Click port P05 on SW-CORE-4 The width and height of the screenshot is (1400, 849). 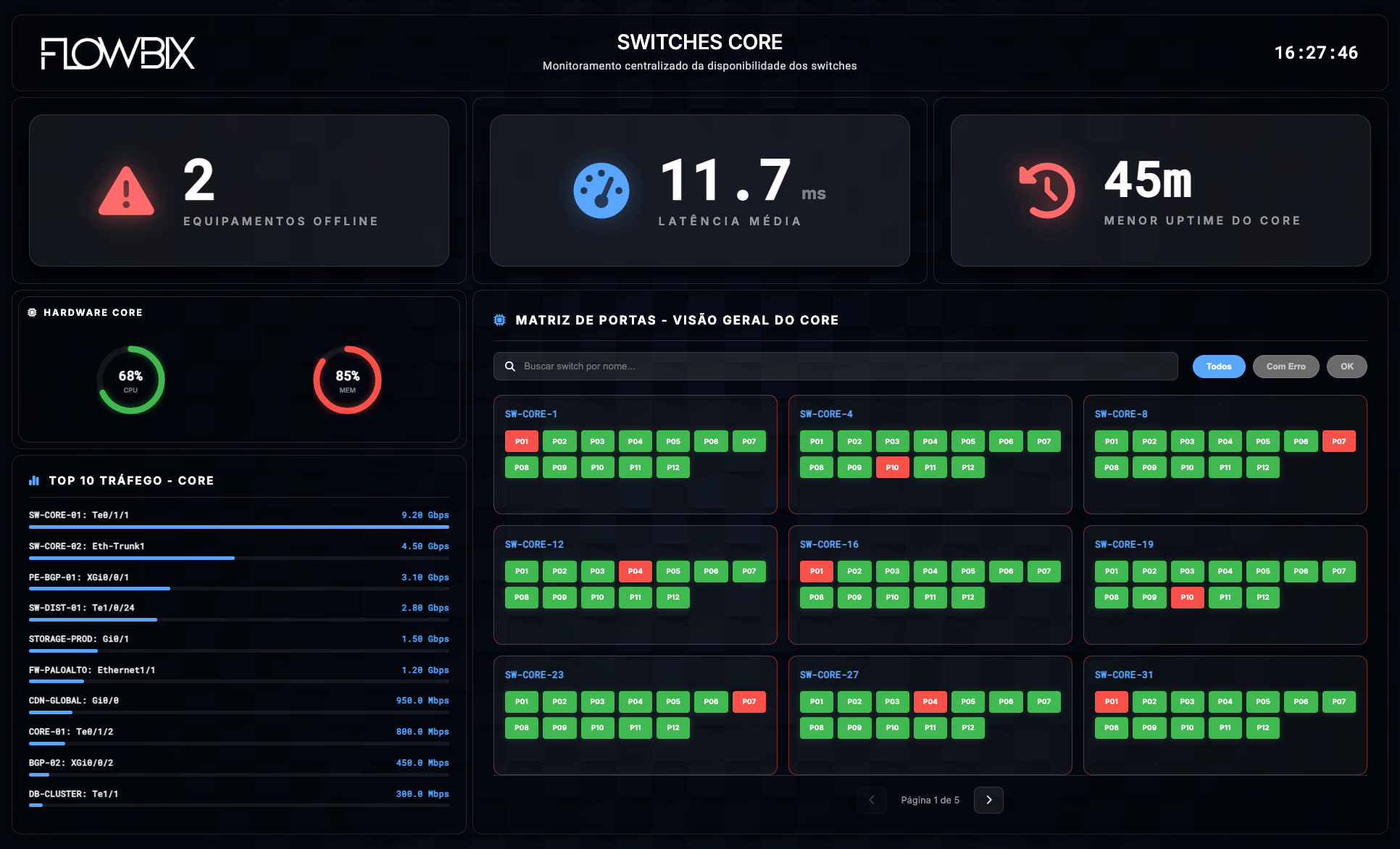click(x=968, y=441)
